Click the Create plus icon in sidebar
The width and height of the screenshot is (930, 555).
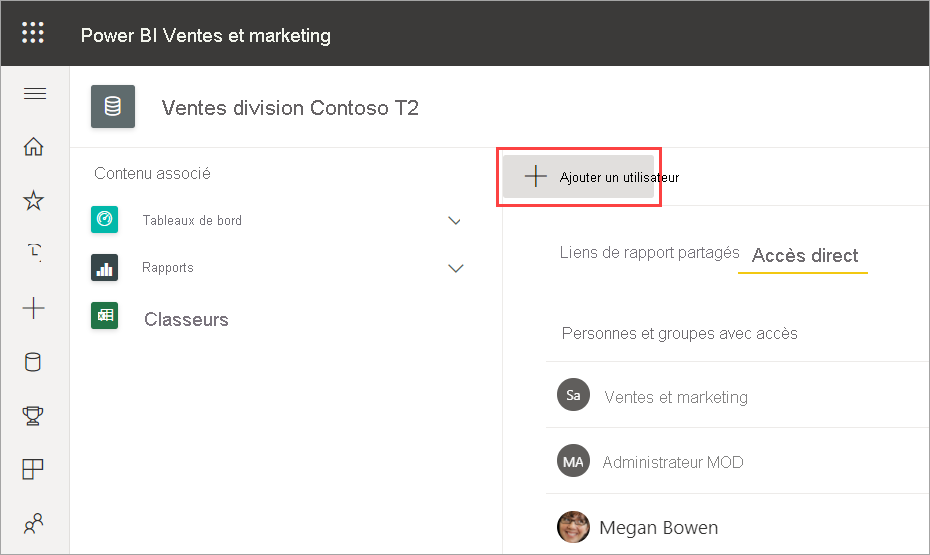click(x=34, y=308)
